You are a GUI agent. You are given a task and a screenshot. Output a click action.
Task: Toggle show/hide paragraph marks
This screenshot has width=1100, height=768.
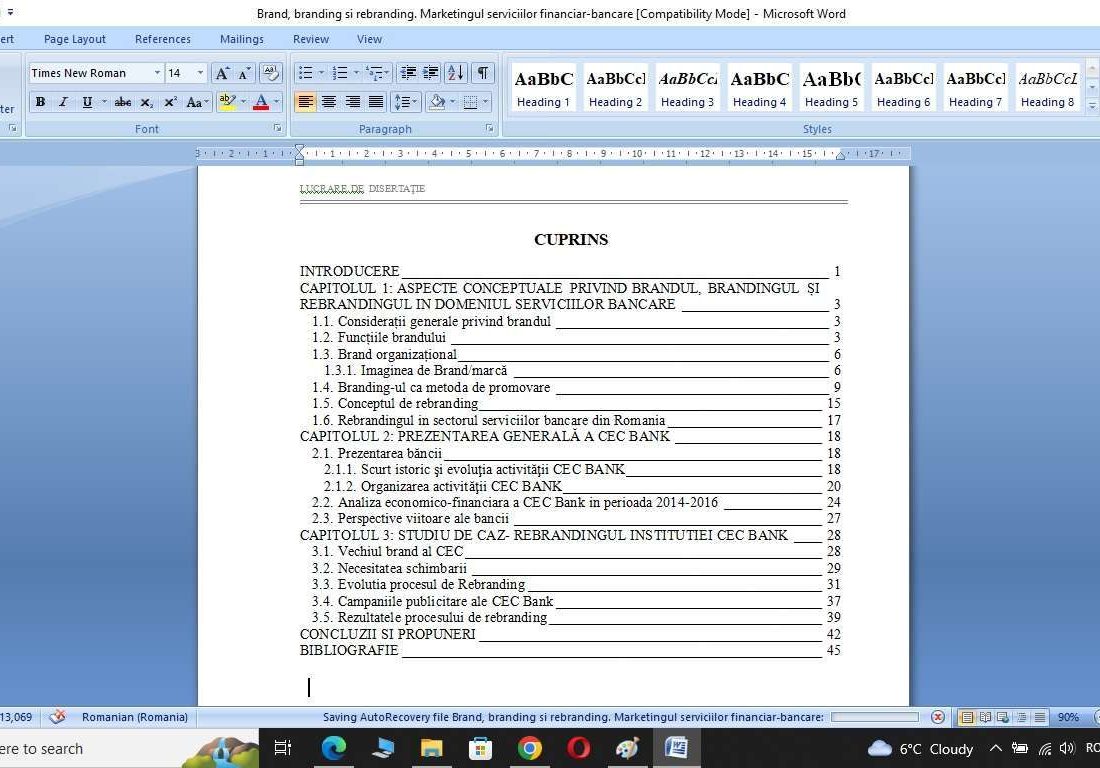coord(483,73)
